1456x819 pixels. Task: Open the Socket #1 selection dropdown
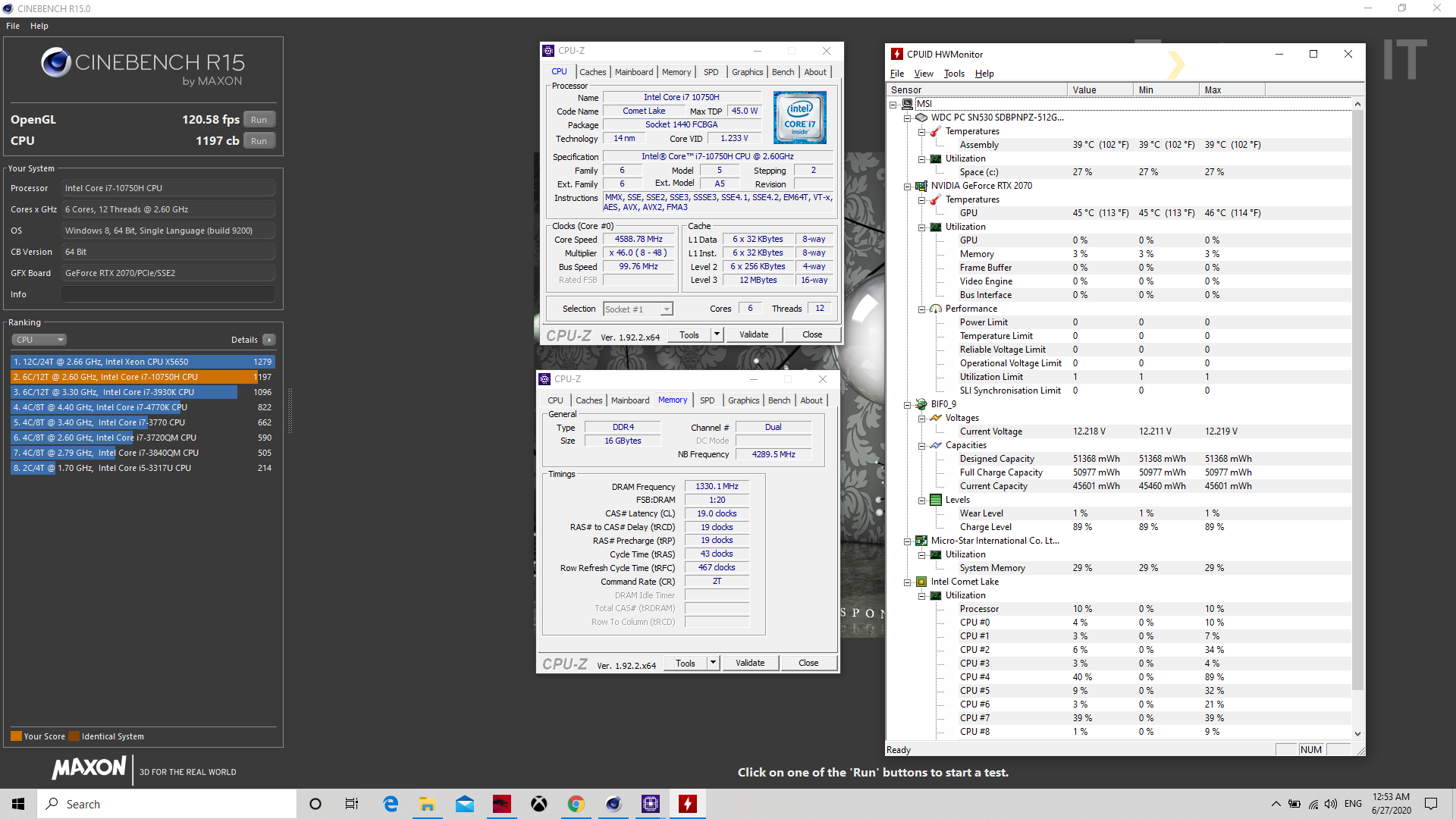pyautogui.click(x=638, y=309)
